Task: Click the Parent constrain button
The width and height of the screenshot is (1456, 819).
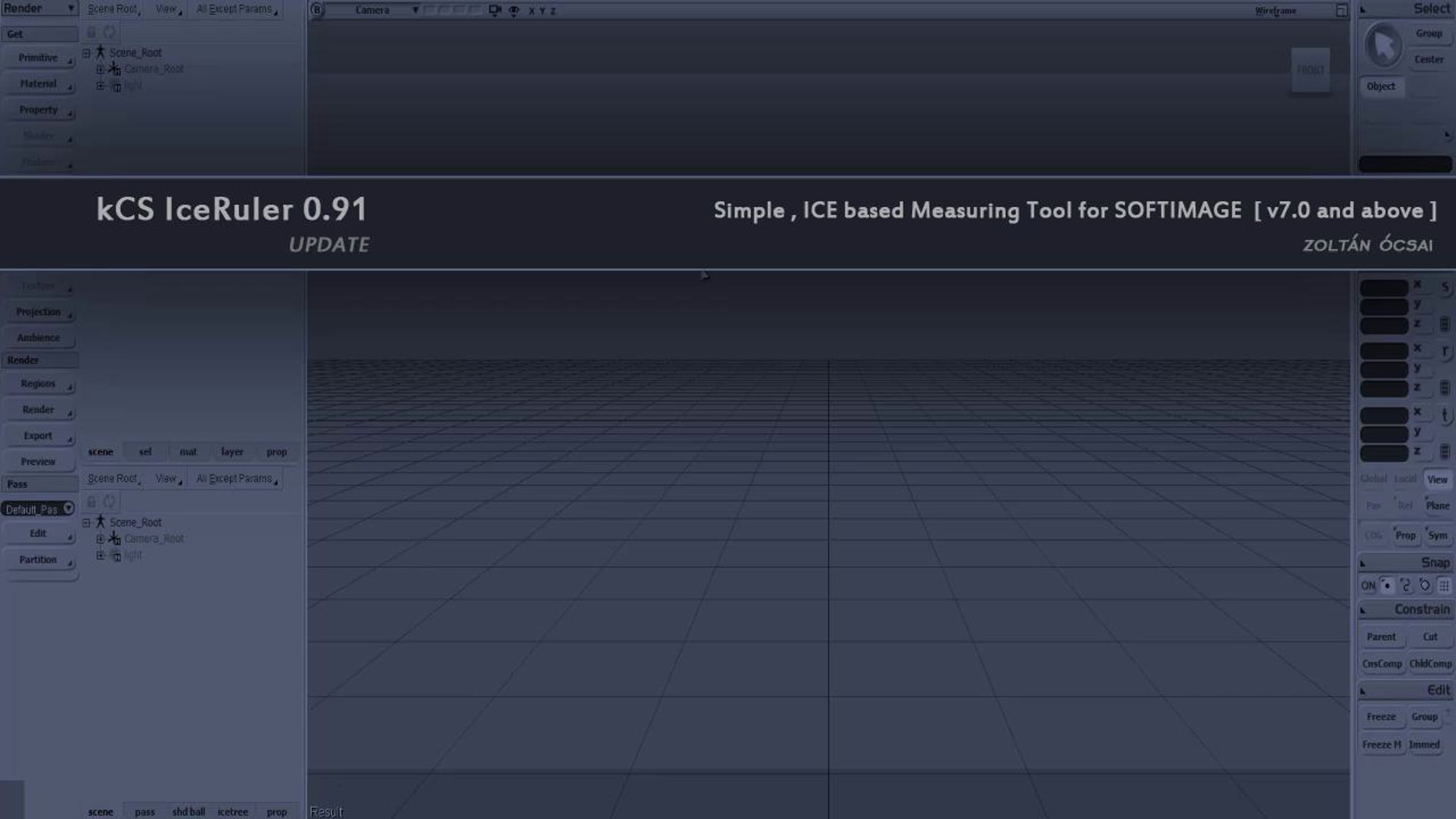Action: [1381, 636]
